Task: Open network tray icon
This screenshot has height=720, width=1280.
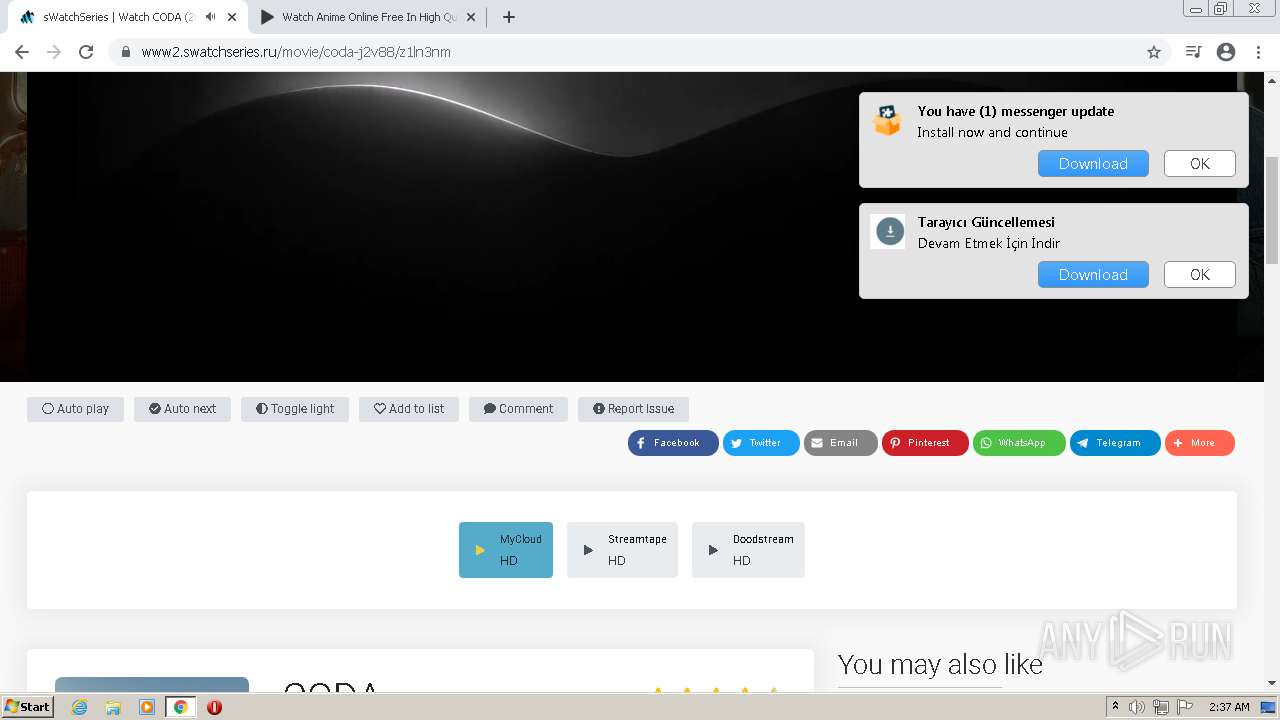Action: (x=1161, y=707)
